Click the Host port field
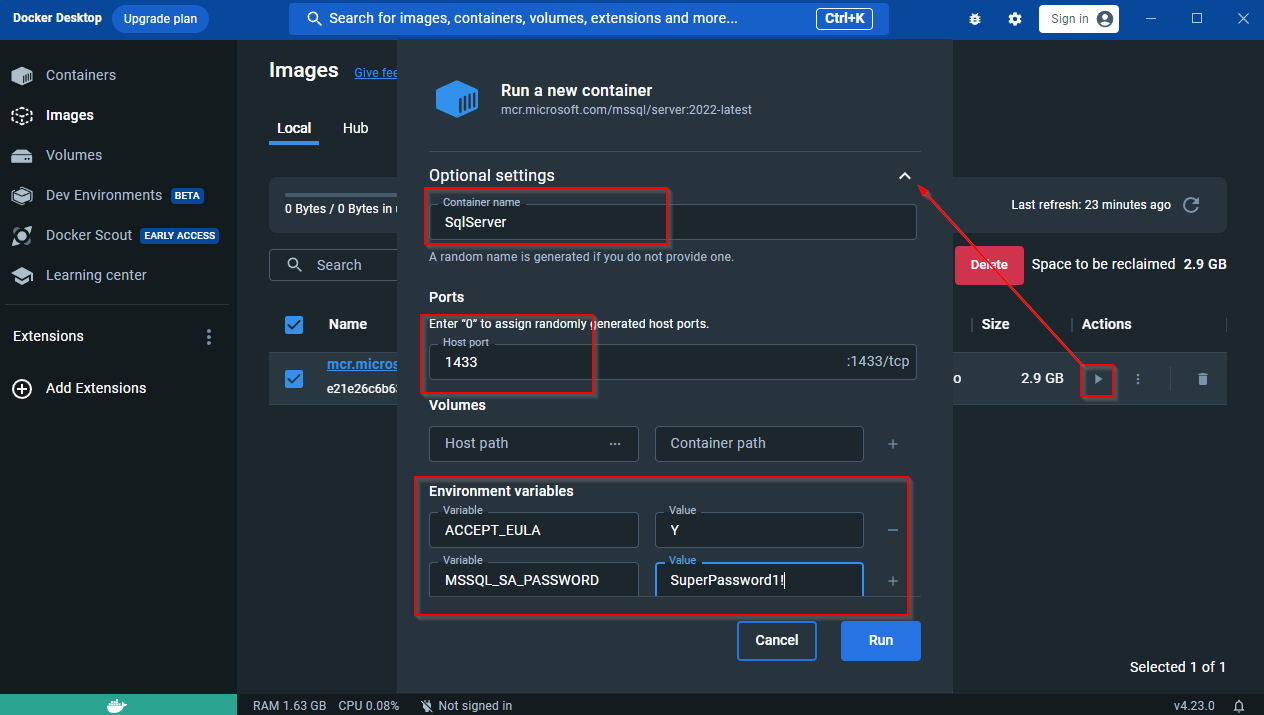 pyautogui.click(x=673, y=362)
